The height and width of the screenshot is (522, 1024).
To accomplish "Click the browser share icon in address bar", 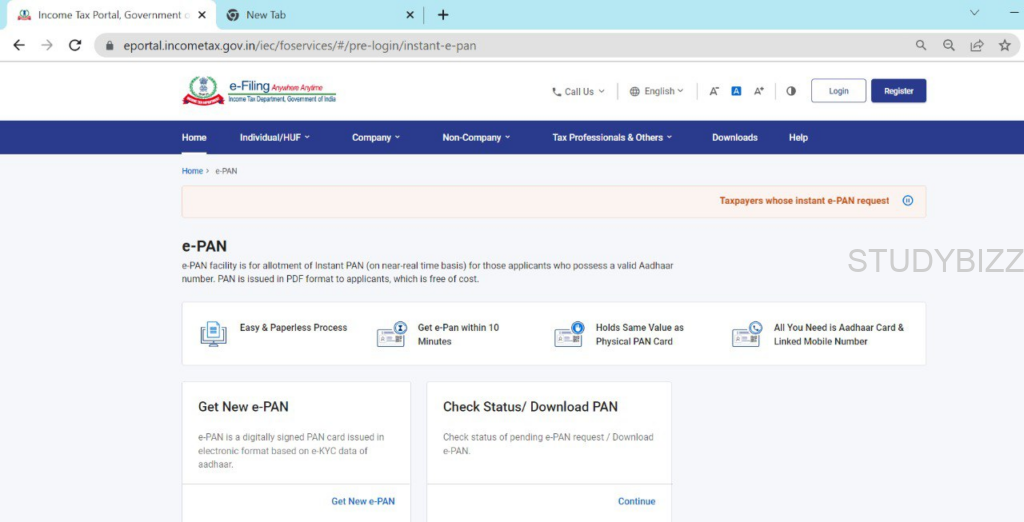I will (x=976, y=45).
